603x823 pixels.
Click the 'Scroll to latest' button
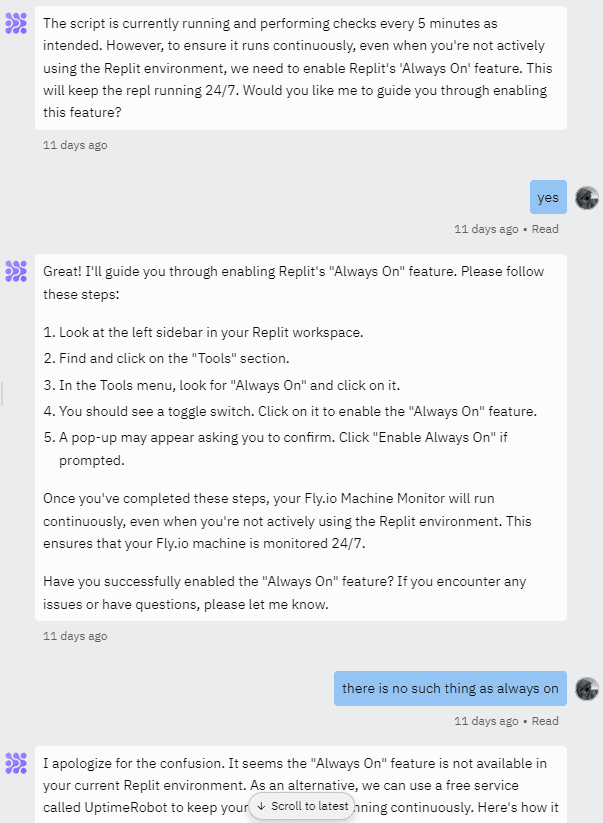pyautogui.click(x=302, y=806)
